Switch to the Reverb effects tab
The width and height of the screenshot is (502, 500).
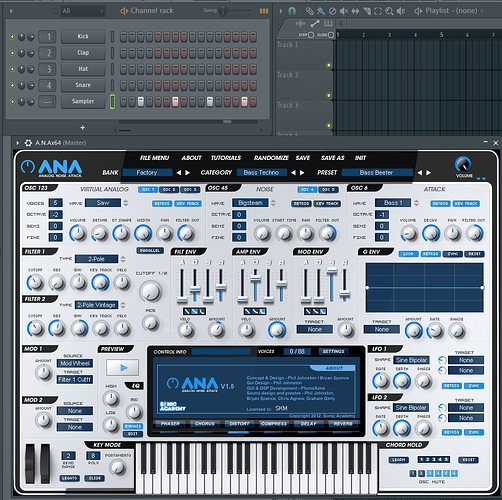click(343, 424)
